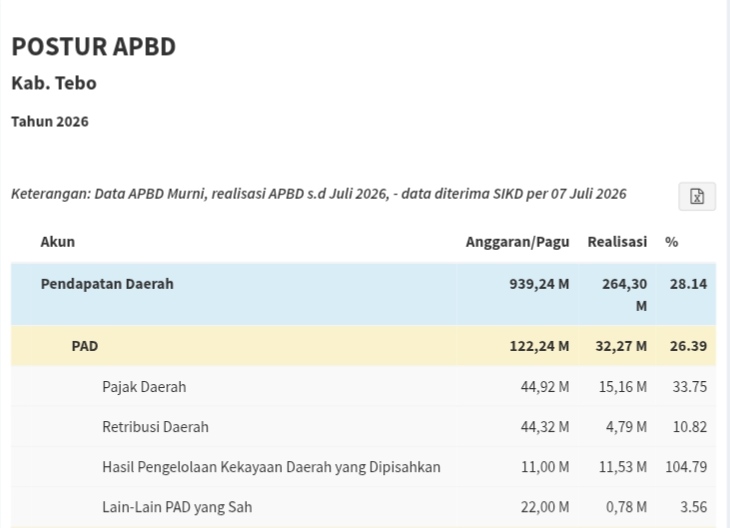Viewport: 730px width, 528px height.
Task: Click the PAD row label
Action: click(x=85, y=346)
